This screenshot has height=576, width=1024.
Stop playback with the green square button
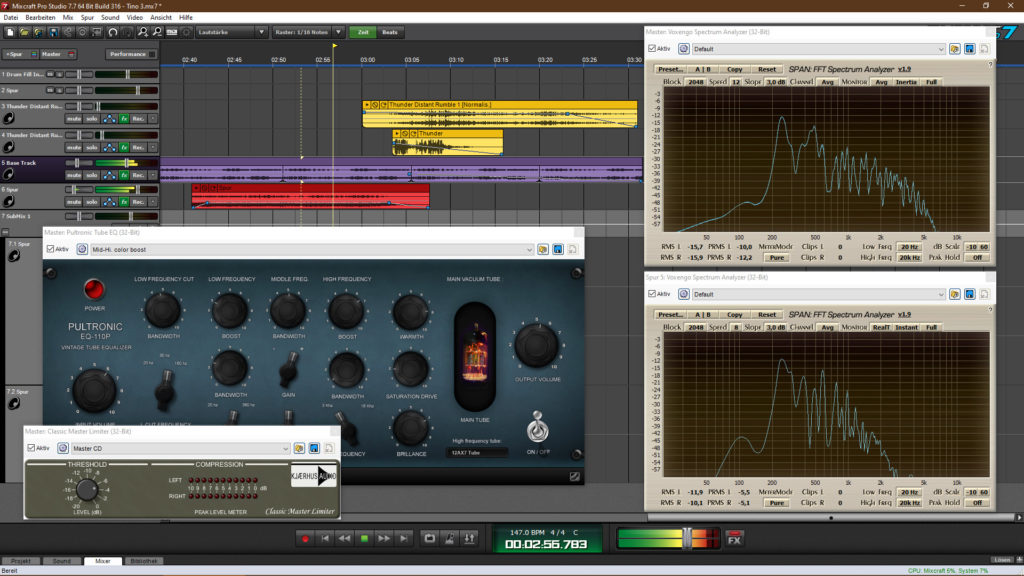(364, 539)
